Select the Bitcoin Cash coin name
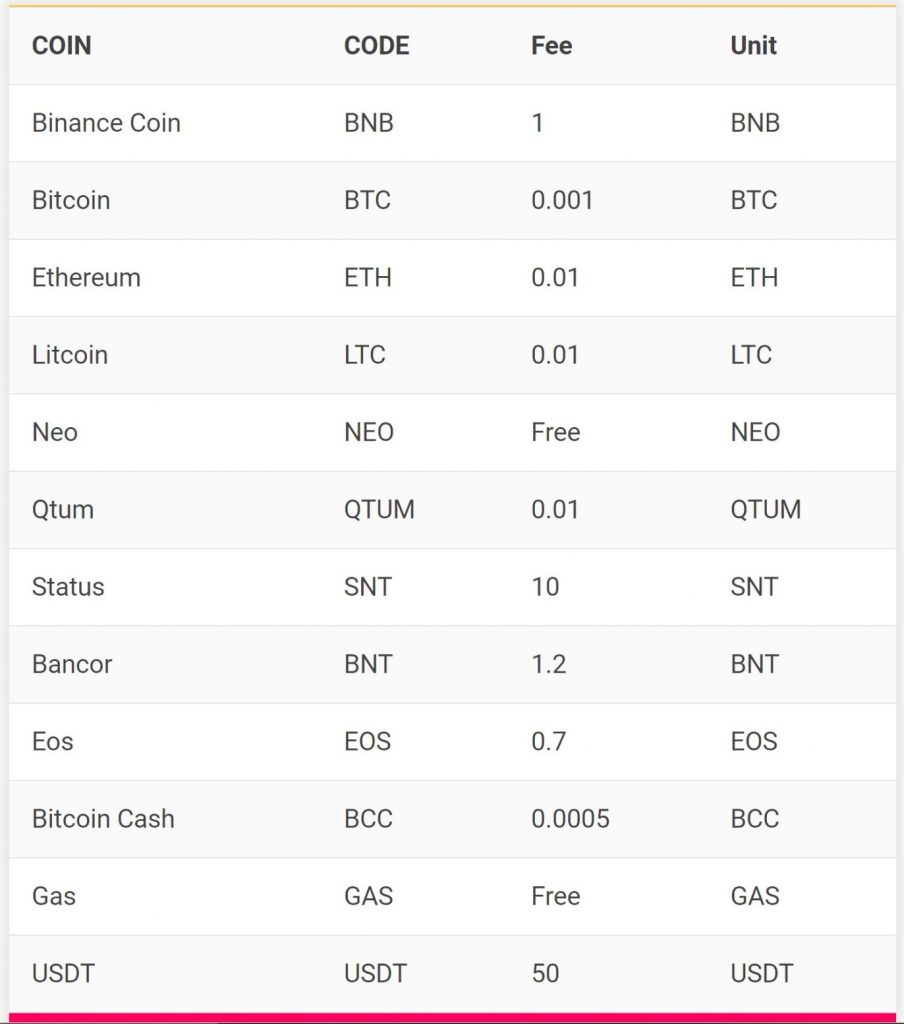The width and height of the screenshot is (904, 1024). [x=103, y=819]
